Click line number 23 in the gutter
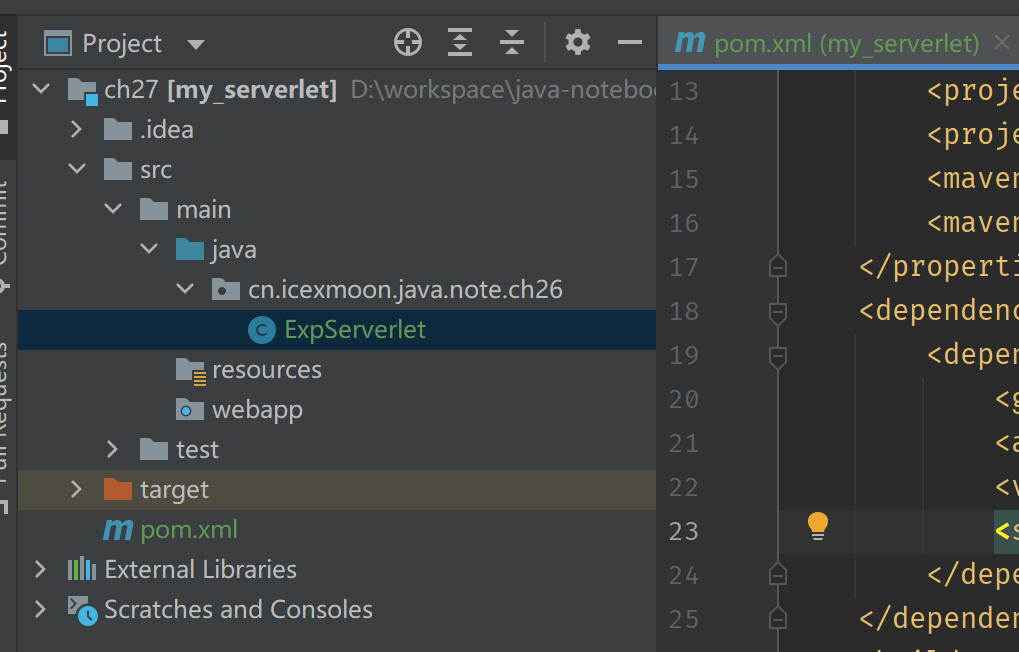Image resolution: width=1019 pixels, height=652 pixels. [683, 531]
